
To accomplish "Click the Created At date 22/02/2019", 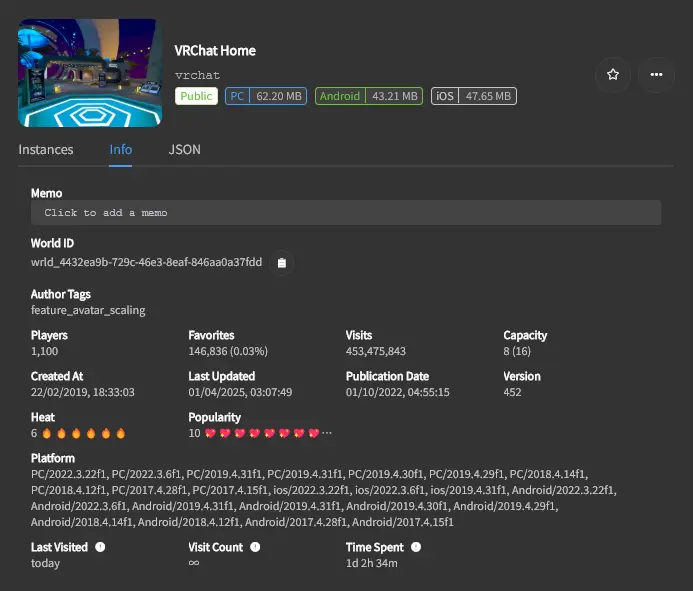I will (x=83, y=393).
